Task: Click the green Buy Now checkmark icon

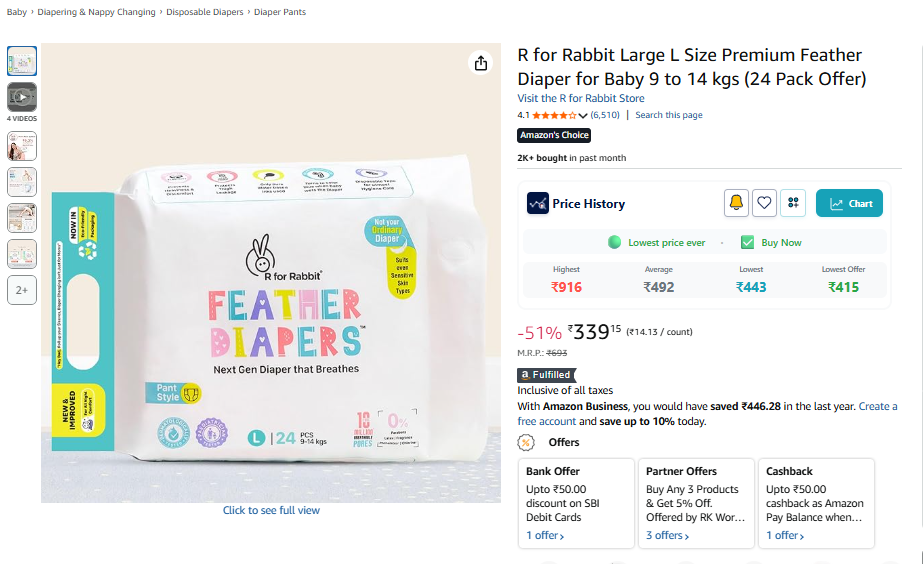Action: [748, 242]
